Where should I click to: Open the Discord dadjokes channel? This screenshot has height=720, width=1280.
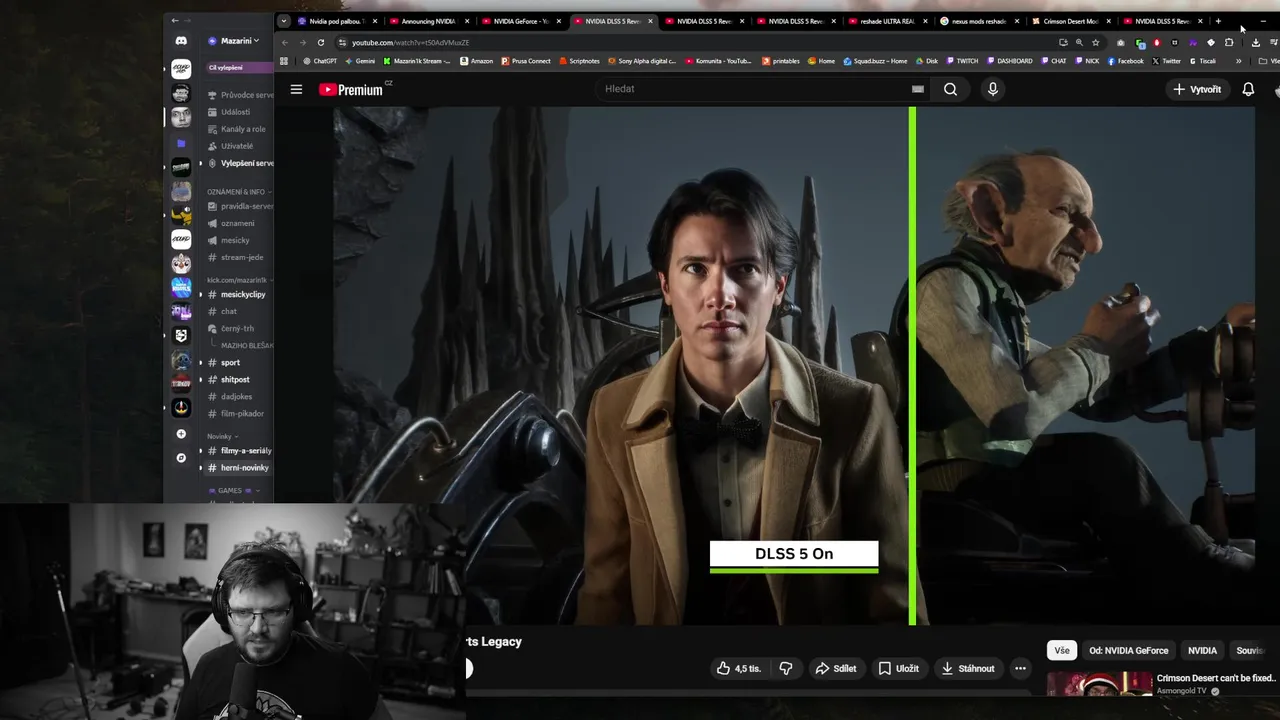point(238,397)
